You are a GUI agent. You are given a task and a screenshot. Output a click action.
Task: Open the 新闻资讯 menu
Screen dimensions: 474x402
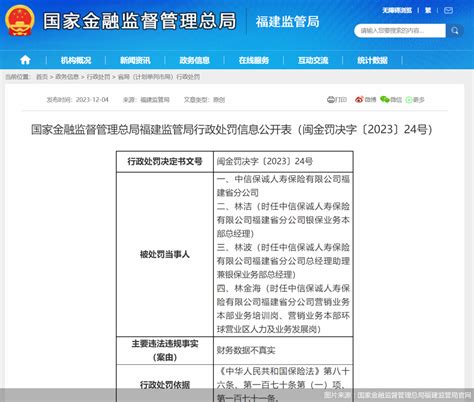(x=135, y=60)
